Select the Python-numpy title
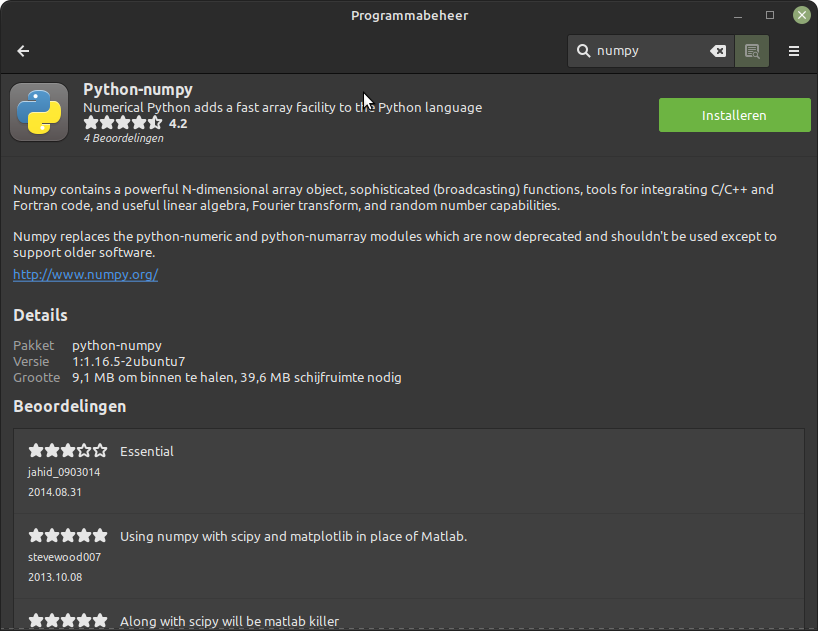 pyautogui.click(x=138, y=90)
